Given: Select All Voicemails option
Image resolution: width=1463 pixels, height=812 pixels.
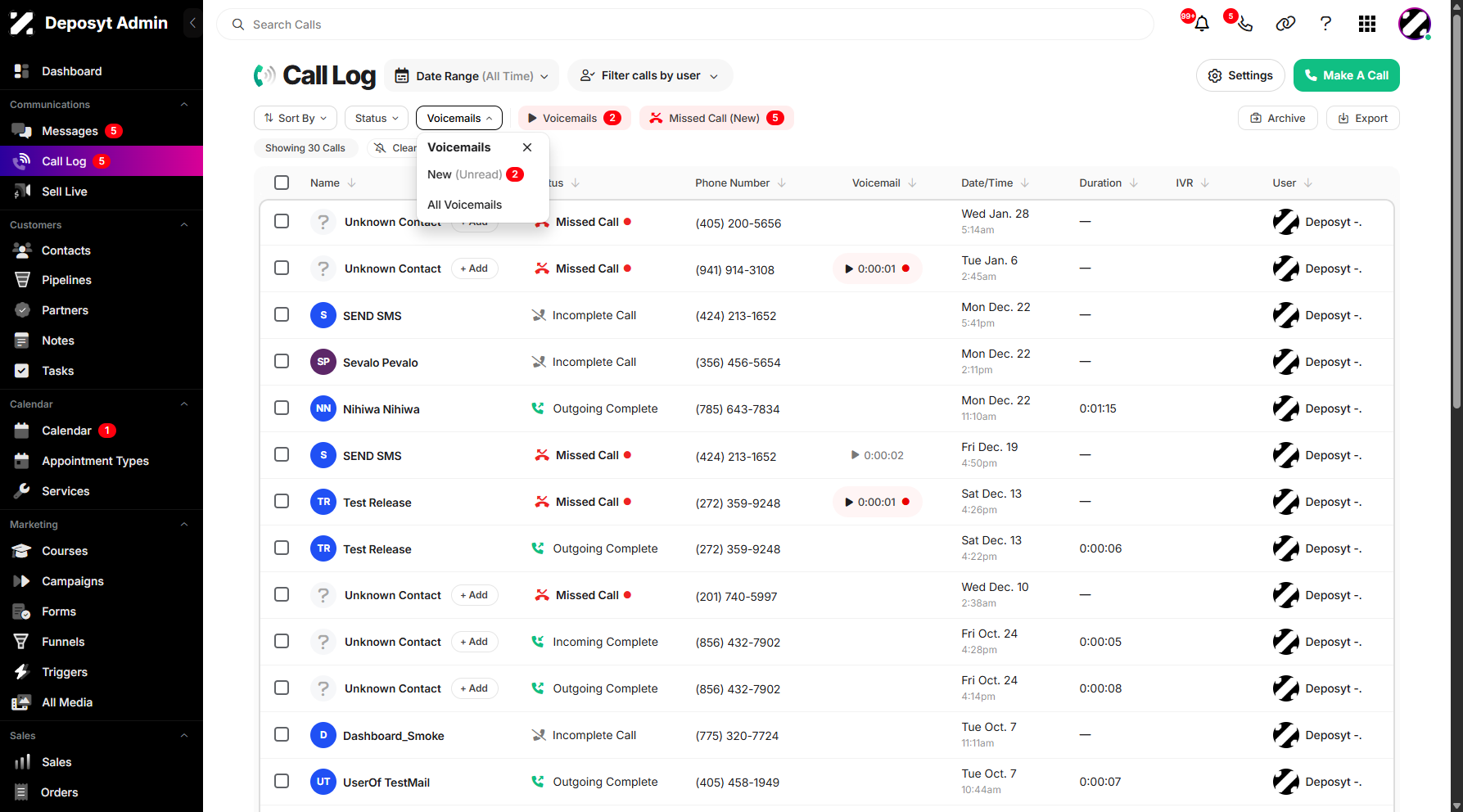Looking at the screenshot, I should pyautogui.click(x=464, y=205).
